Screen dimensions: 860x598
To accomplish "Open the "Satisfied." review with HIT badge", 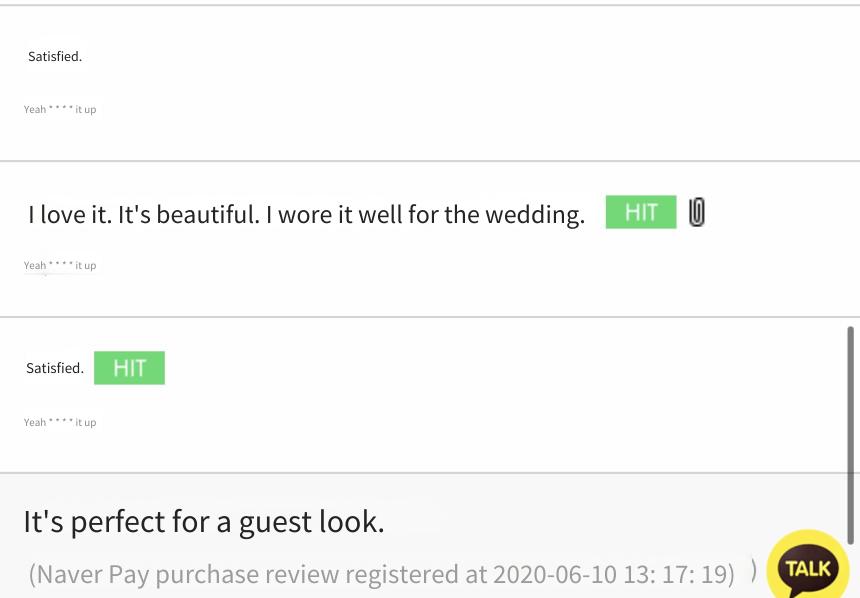I will coord(55,368).
